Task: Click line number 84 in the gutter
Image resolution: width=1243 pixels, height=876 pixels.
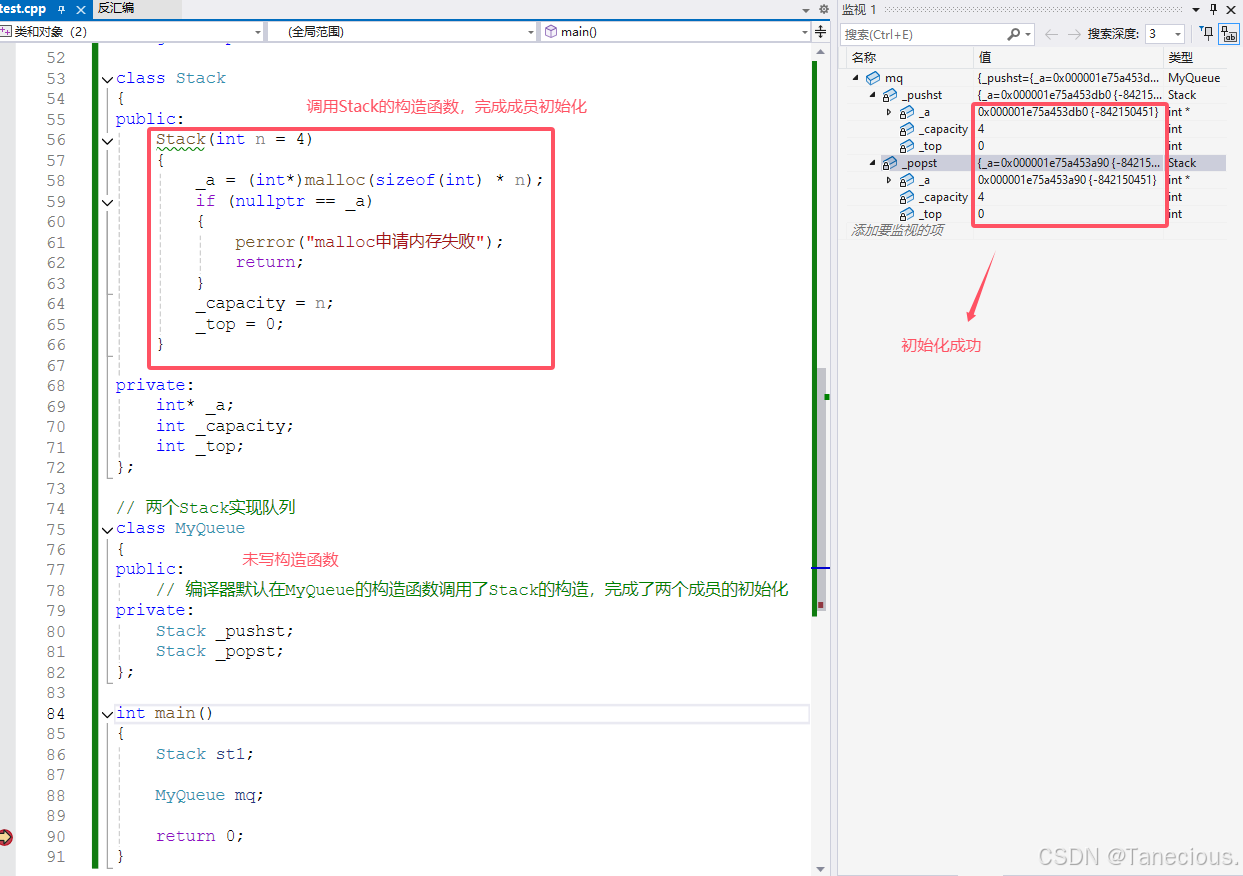Action: [55, 714]
